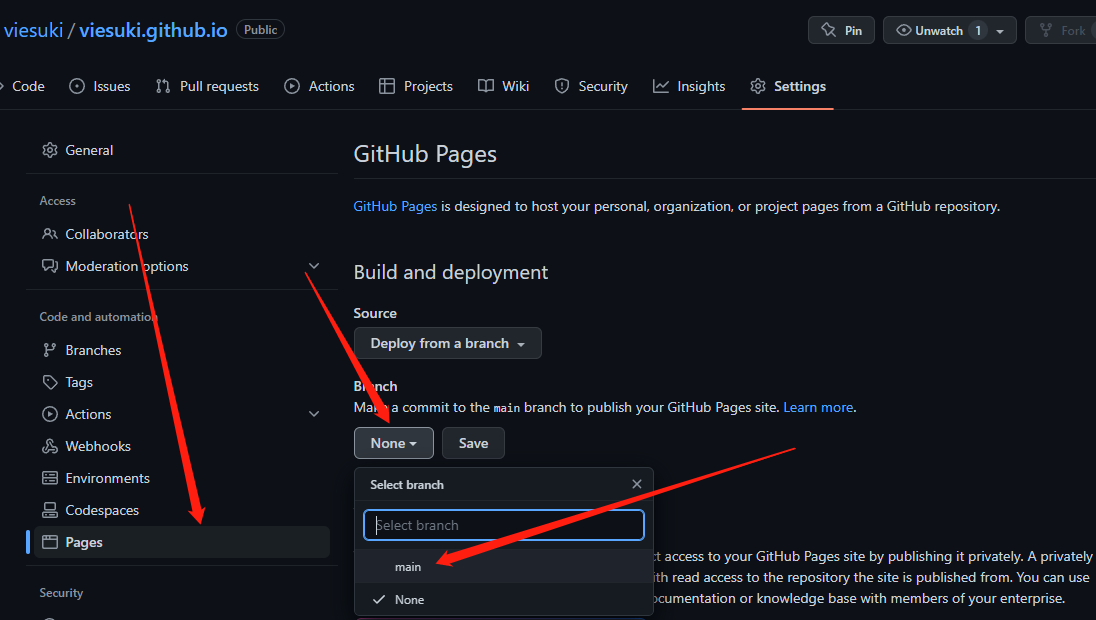Open the Issues tab
Screen dimensions: 1096x620
point(100,86)
